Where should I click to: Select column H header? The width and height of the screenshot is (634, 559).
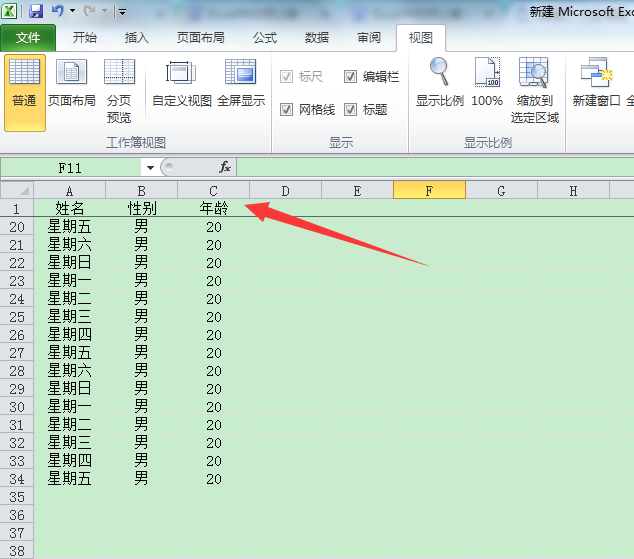pos(573,191)
